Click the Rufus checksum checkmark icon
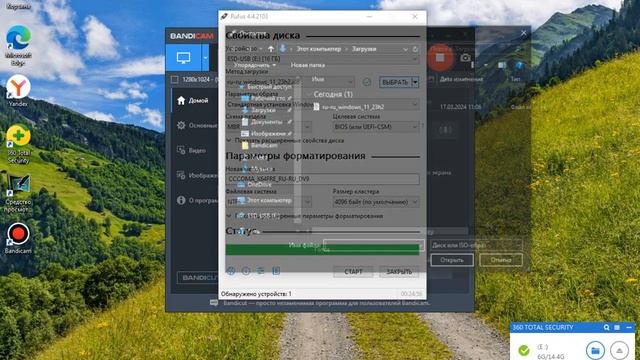Screen dimensions: 640x360 click(367, 82)
